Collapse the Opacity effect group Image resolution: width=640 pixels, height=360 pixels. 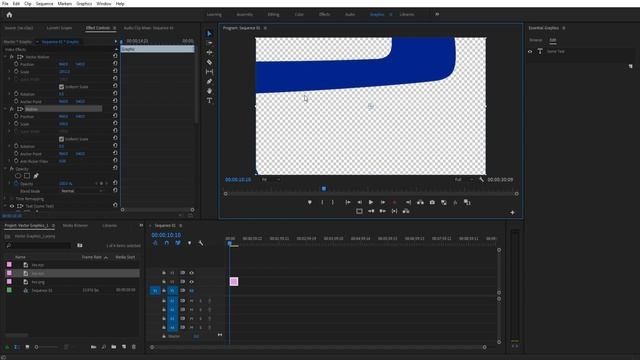[x=5, y=169]
